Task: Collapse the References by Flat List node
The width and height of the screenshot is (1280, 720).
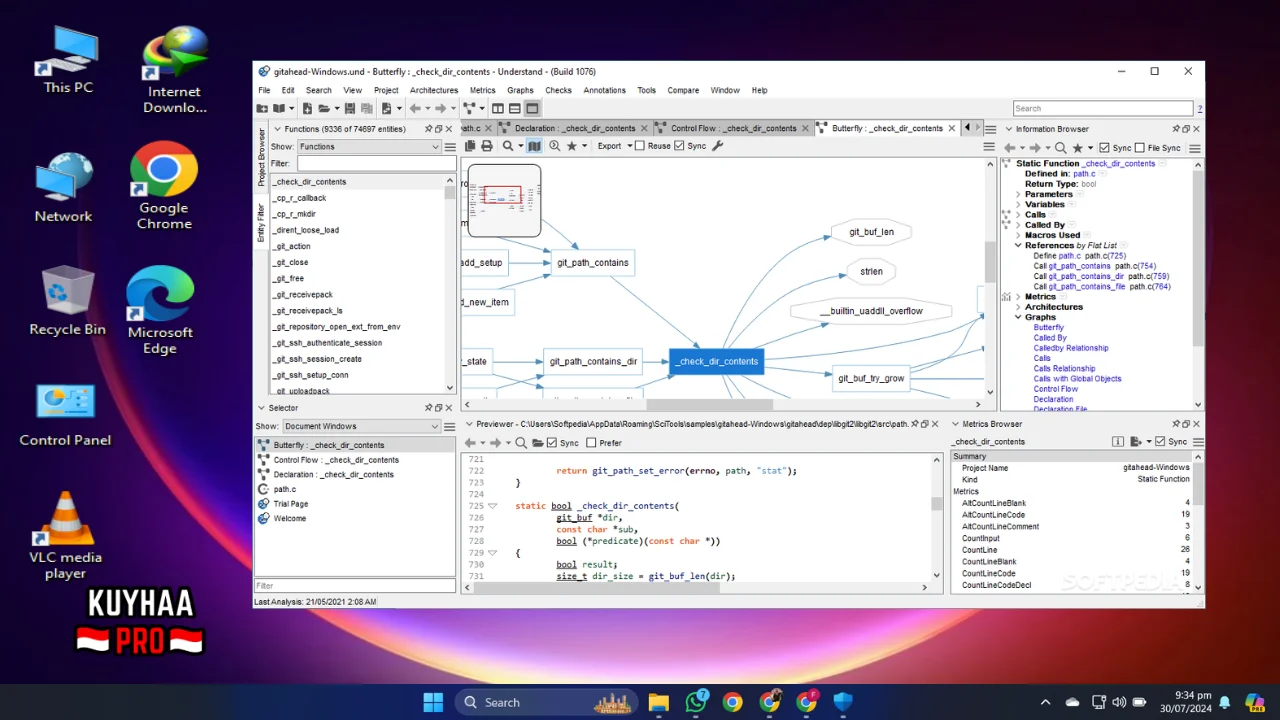Action: coord(1018,245)
